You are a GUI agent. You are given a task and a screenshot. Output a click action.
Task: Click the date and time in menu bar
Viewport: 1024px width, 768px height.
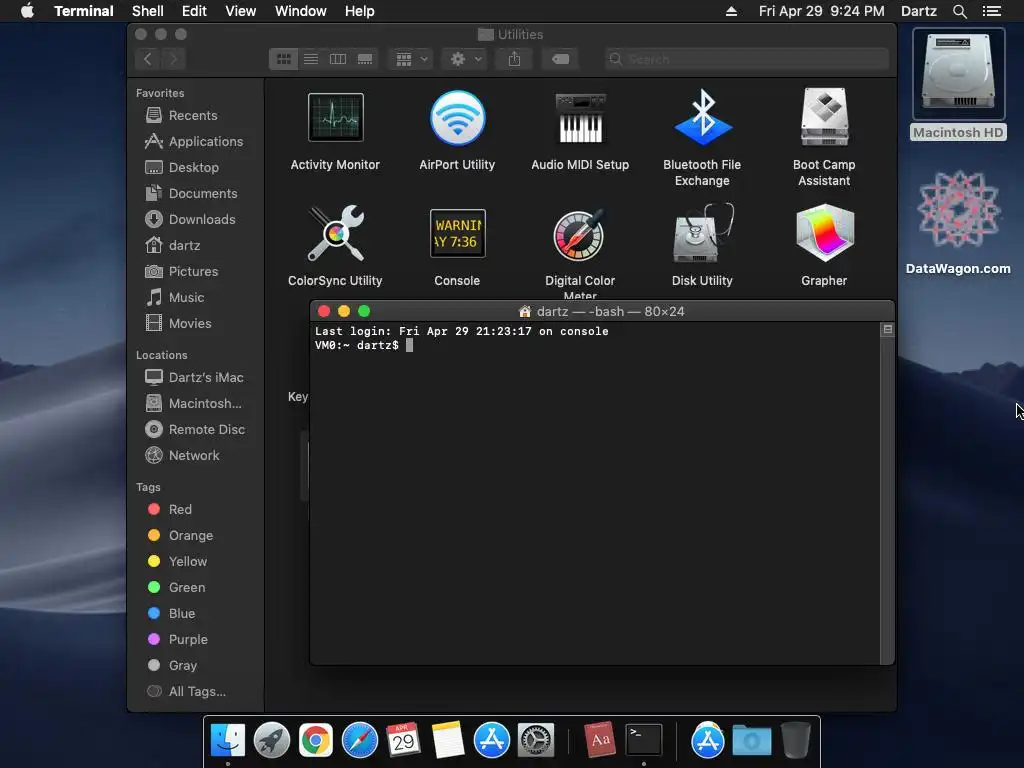pos(822,11)
